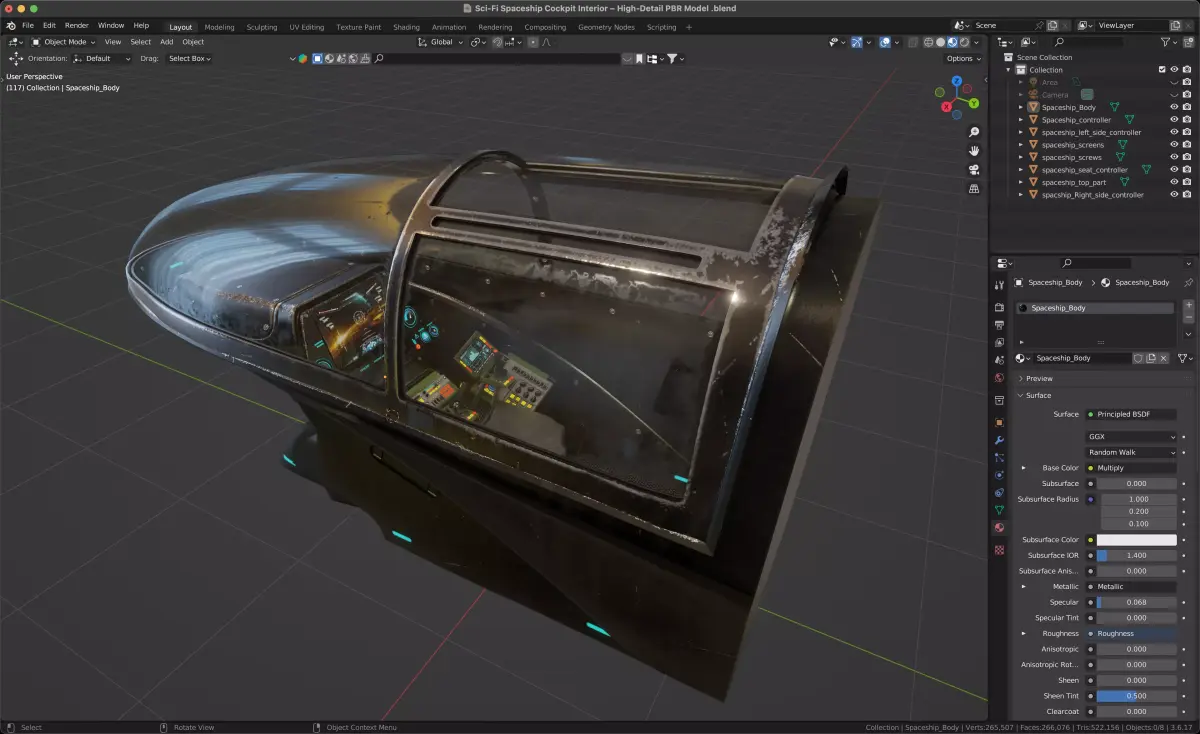
Task: Click the blue Z axis on navigation gizmo
Action: pyautogui.click(x=957, y=81)
